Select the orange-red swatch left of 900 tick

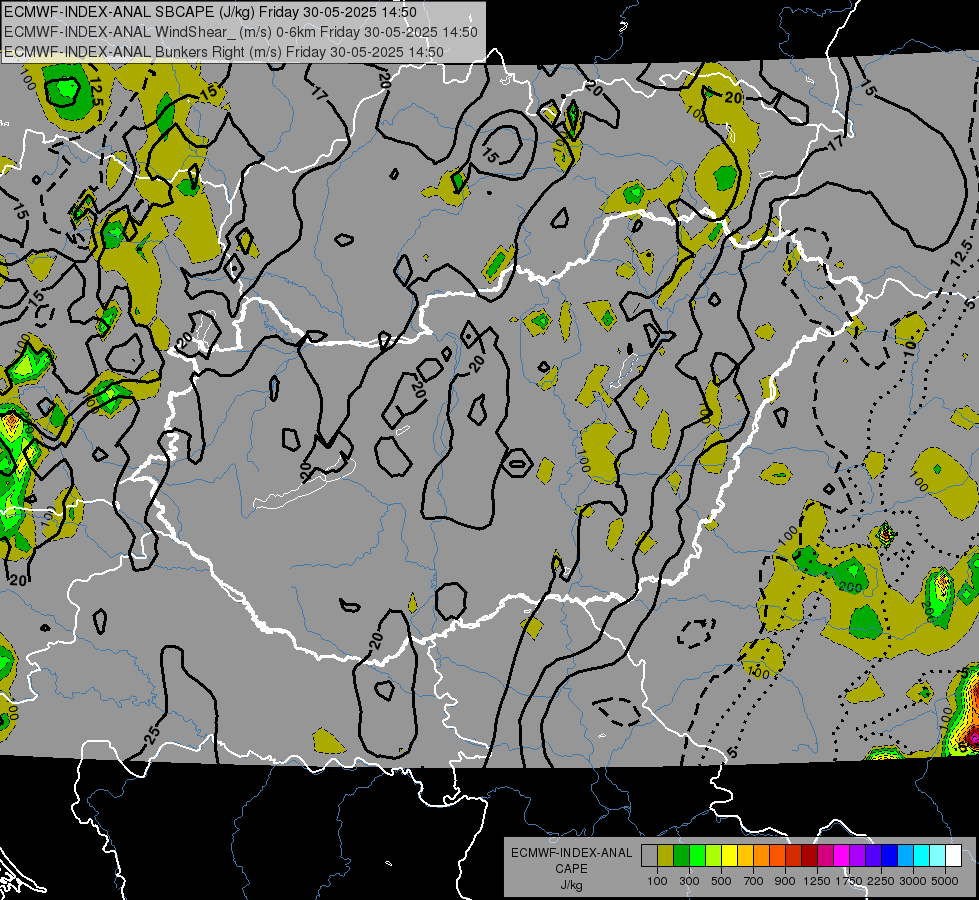(x=777, y=856)
